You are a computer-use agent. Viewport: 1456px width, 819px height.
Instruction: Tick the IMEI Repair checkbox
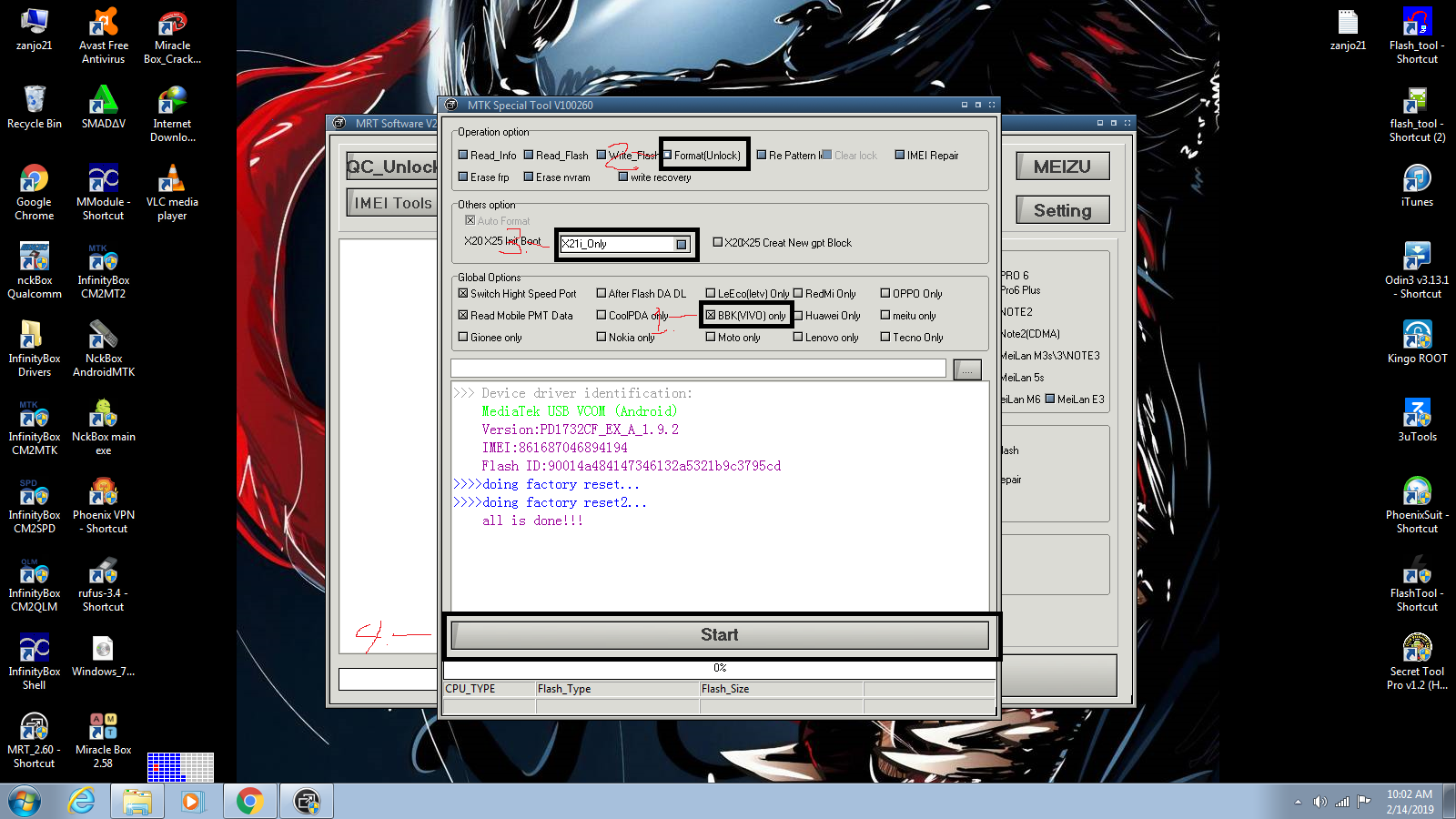click(x=900, y=156)
